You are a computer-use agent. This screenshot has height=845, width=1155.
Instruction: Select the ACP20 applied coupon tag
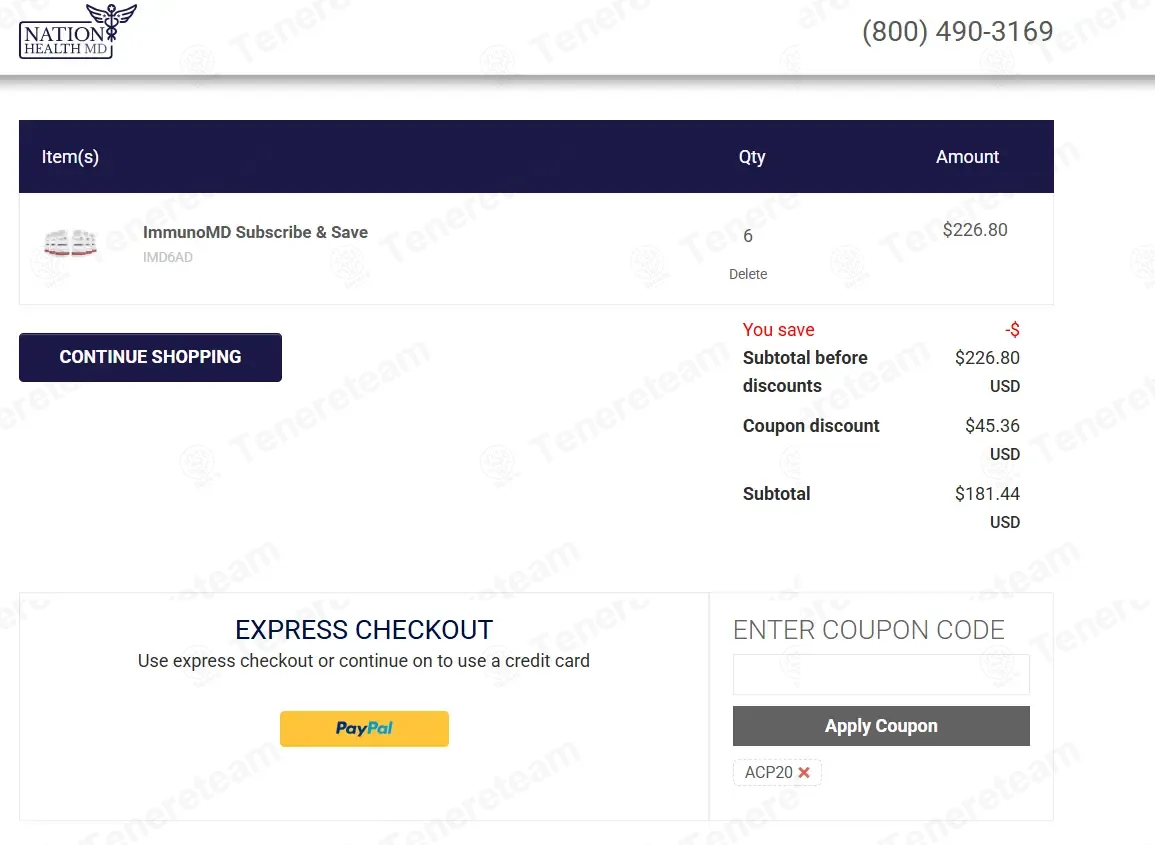[768, 773]
